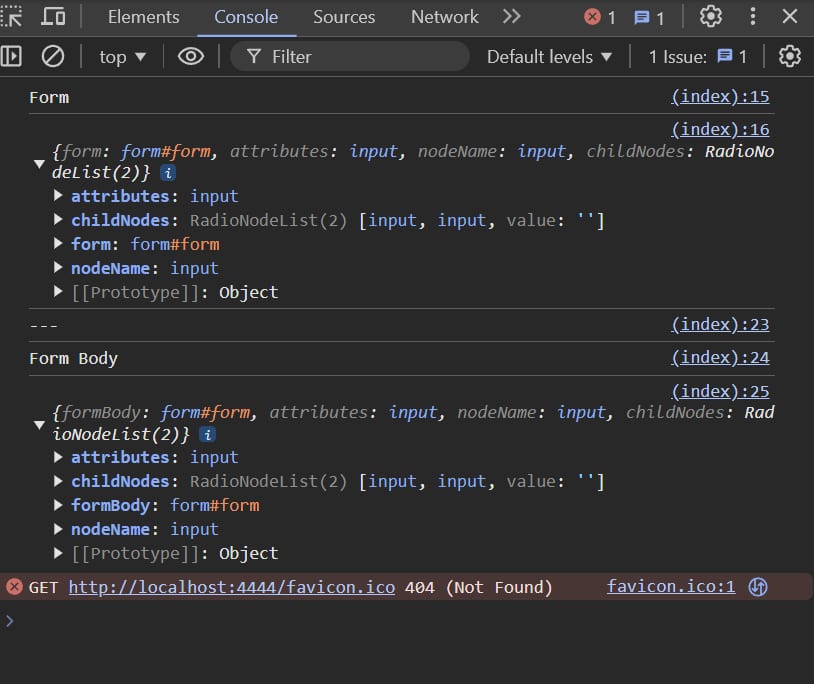Open the three-dot customize DevTools menu
Viewport: 814px width, 684px height.
pos(752,17)
